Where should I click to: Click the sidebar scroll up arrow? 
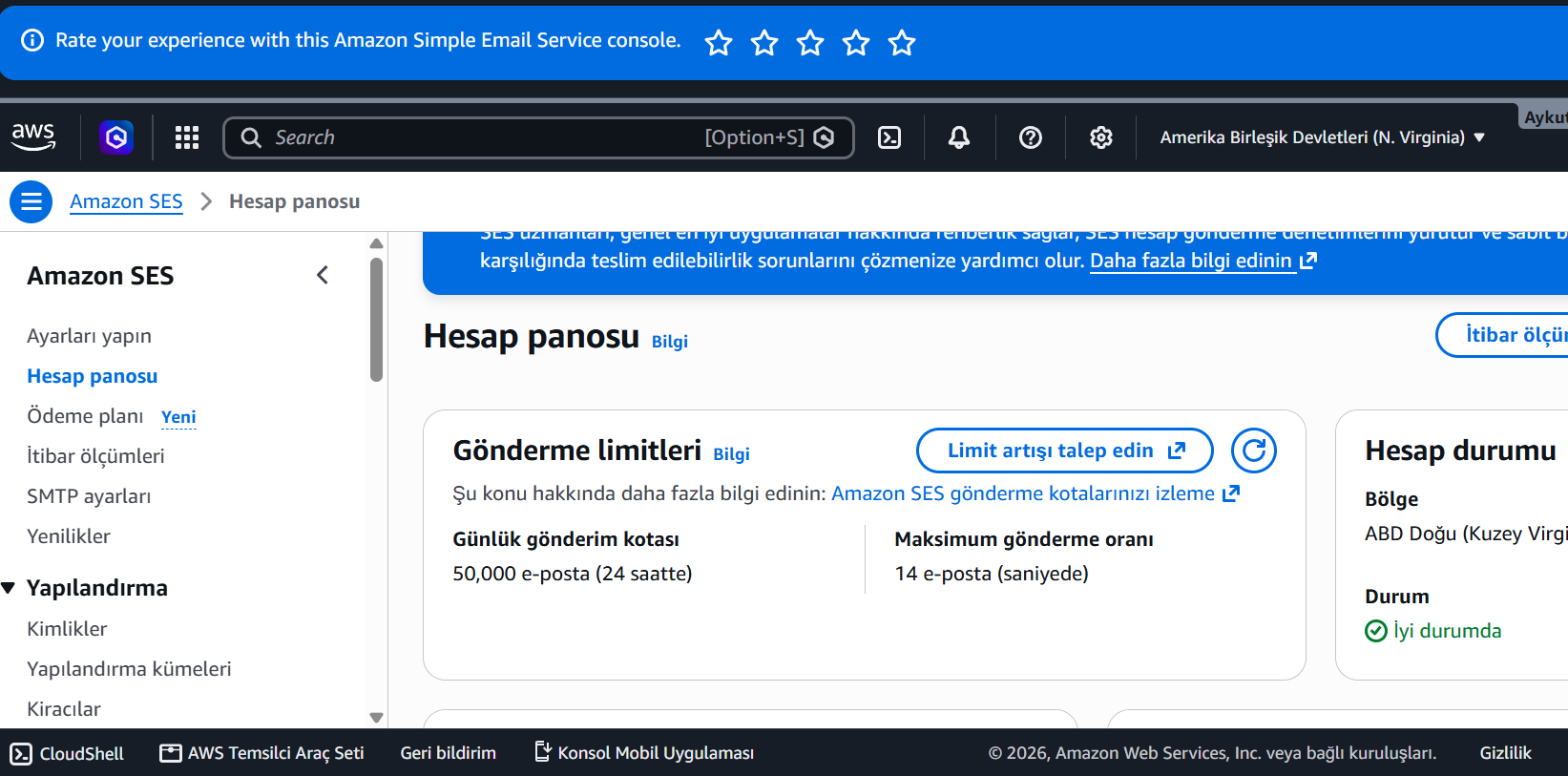[x=376, y=243]
